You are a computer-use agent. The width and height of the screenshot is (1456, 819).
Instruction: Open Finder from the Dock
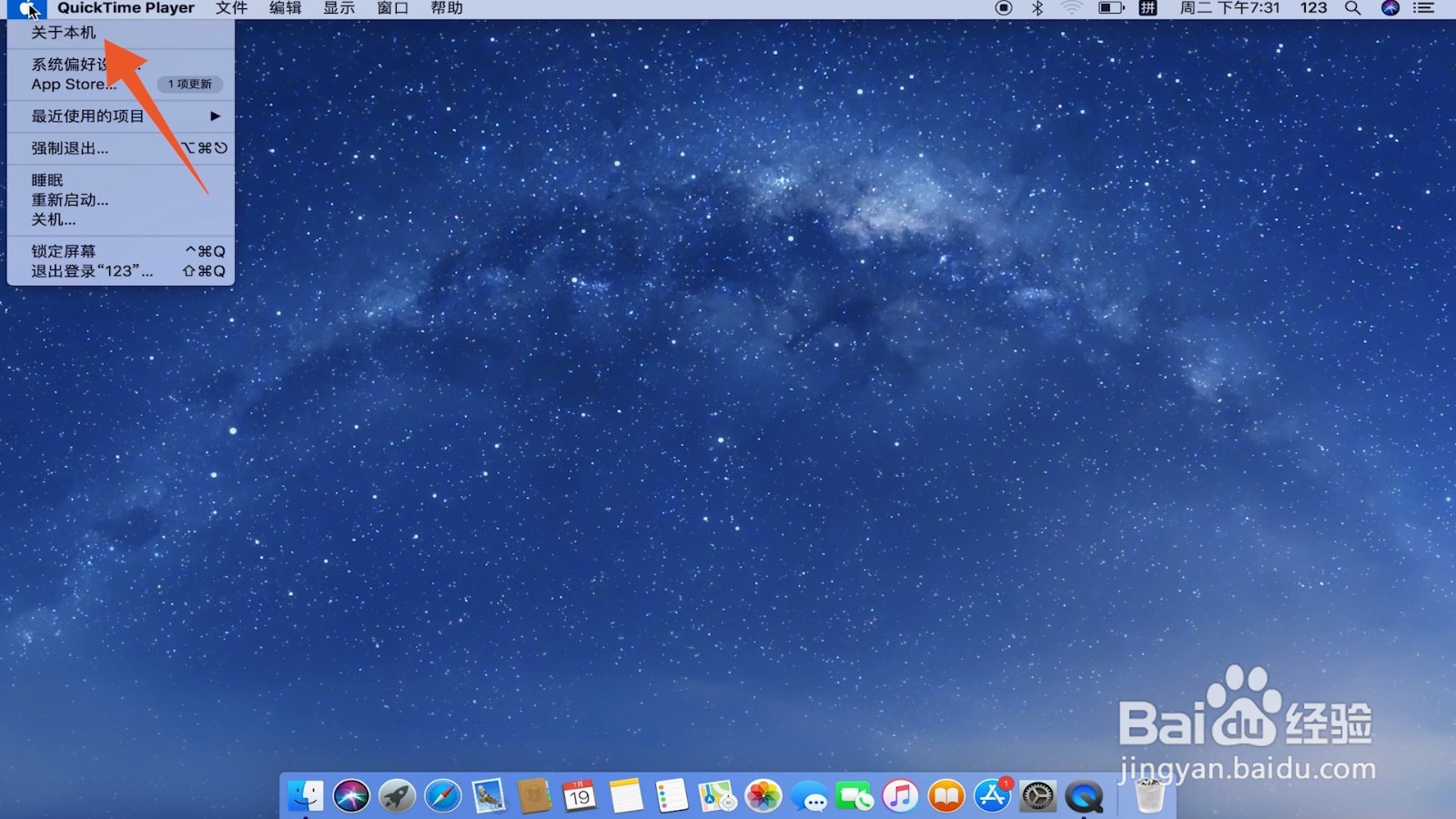click(x=306, y=796)
